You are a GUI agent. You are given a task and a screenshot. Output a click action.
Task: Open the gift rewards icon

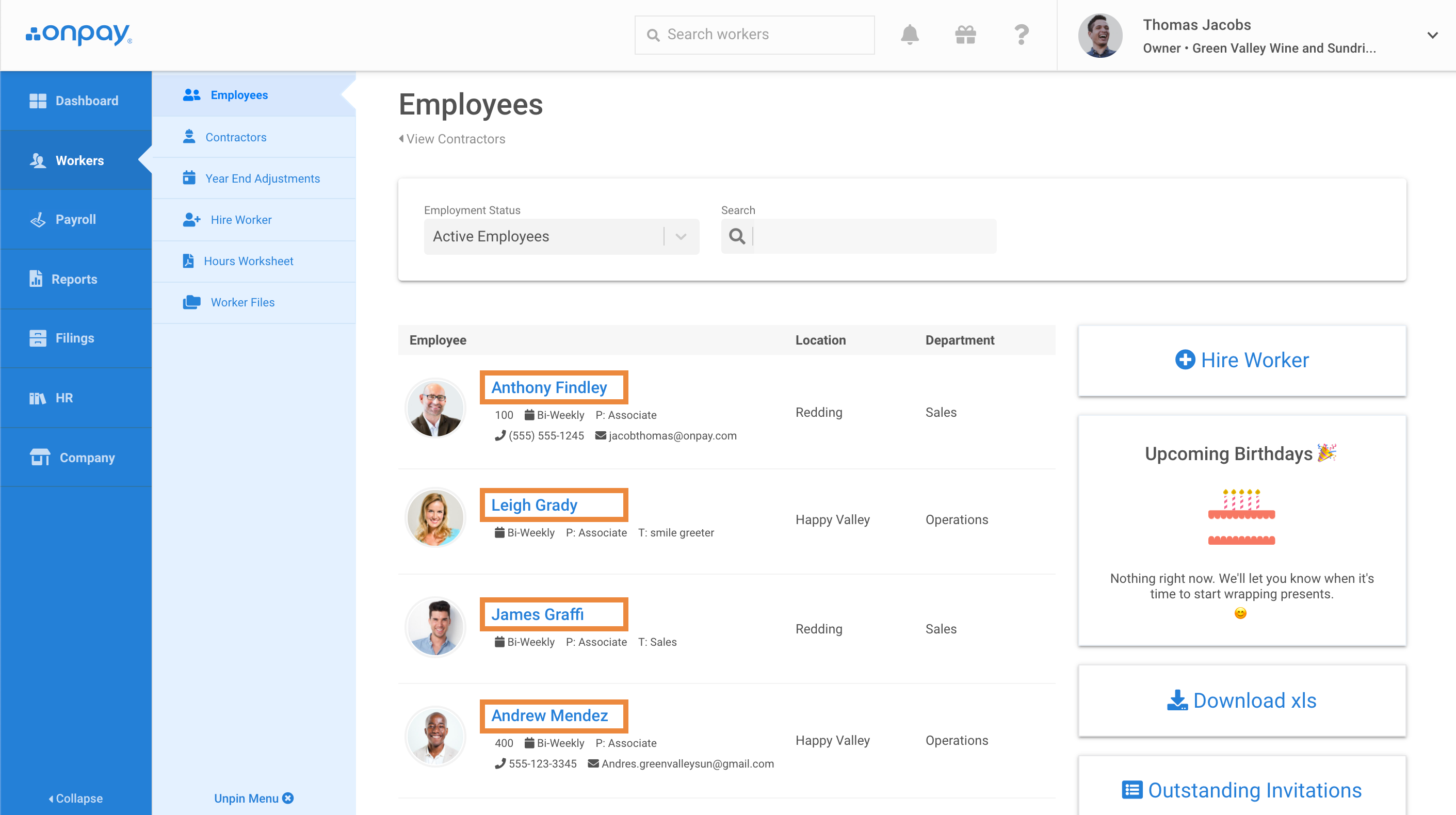point(965,35)
